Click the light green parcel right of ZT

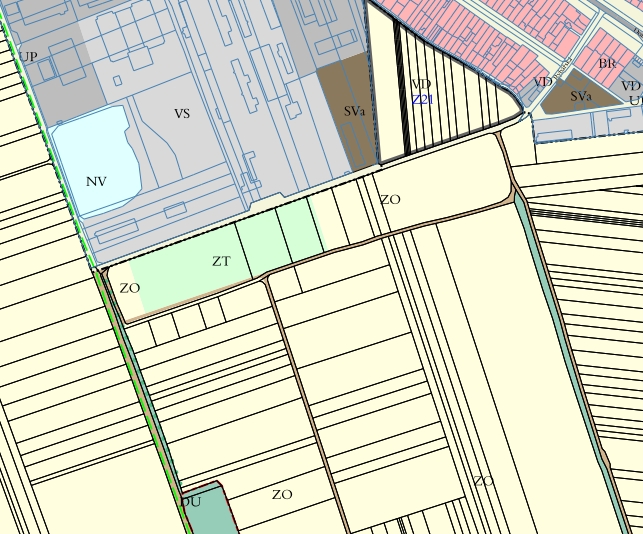pos(297,228)
